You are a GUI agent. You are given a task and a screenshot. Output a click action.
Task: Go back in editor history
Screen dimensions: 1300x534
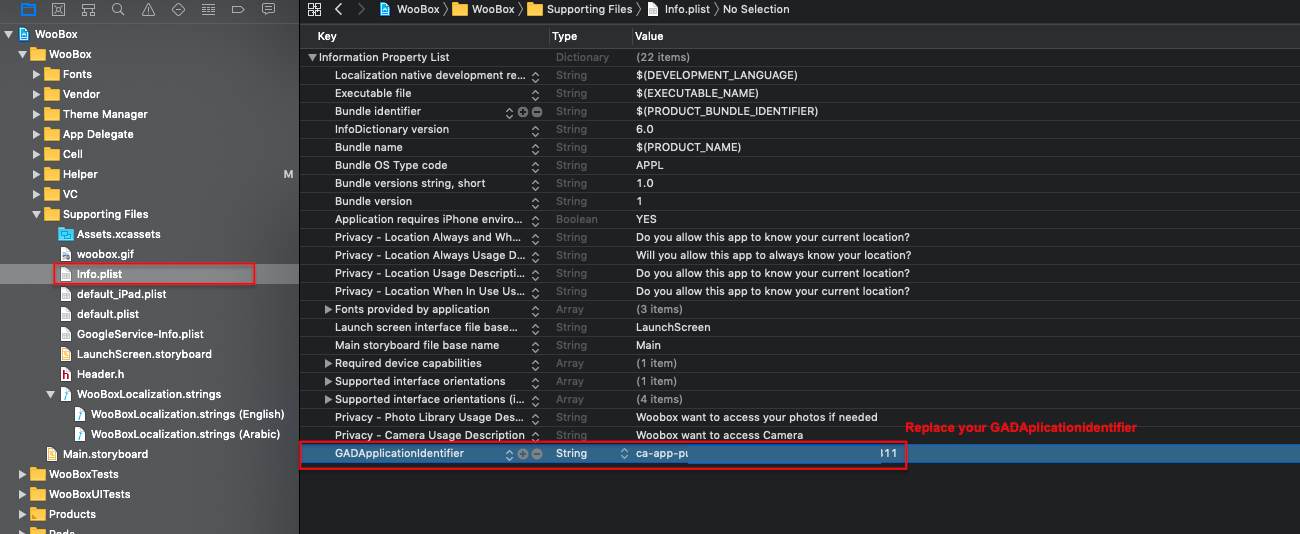coord(339,9)
